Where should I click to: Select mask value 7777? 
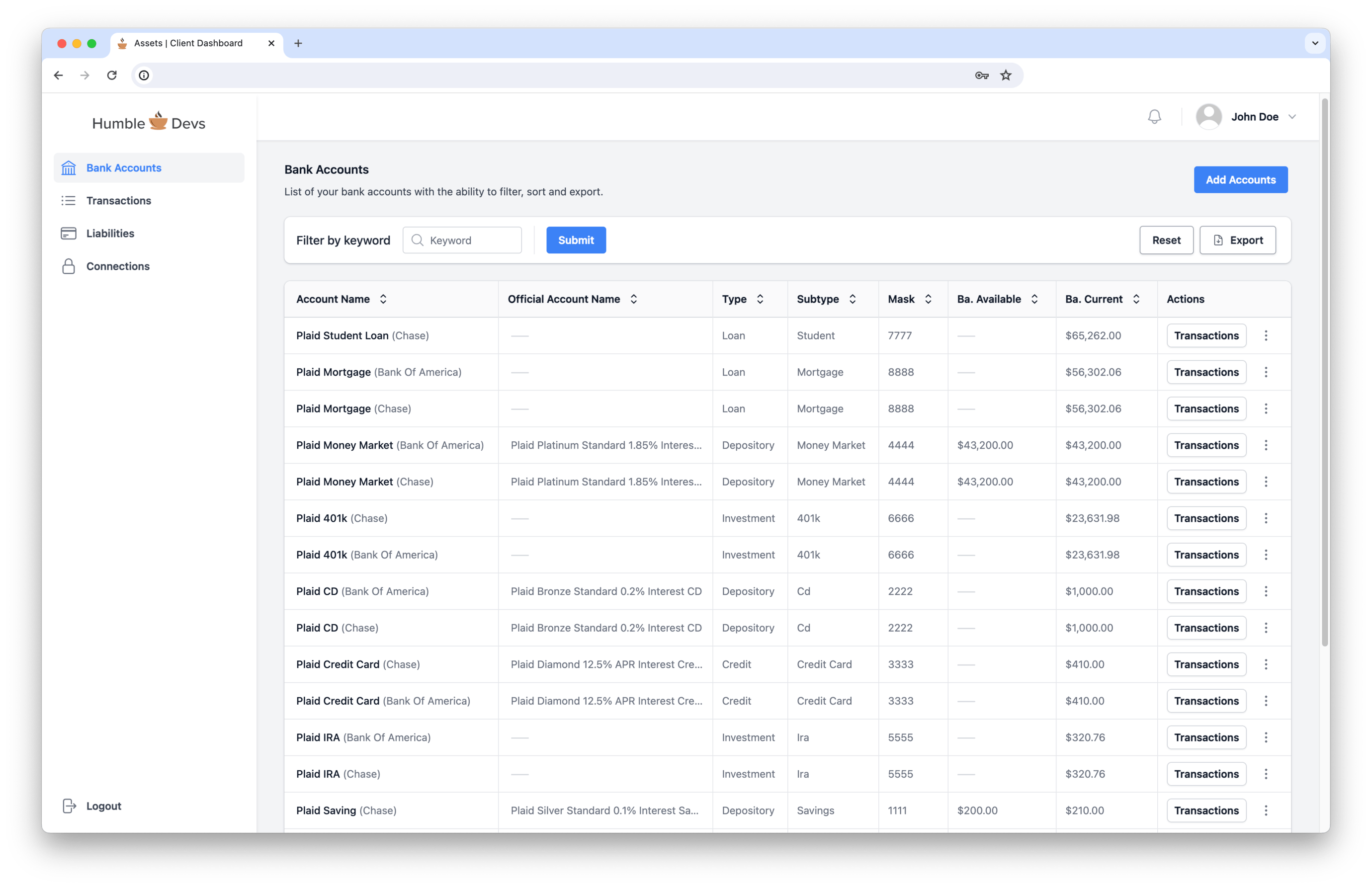[x=900, y=335]
